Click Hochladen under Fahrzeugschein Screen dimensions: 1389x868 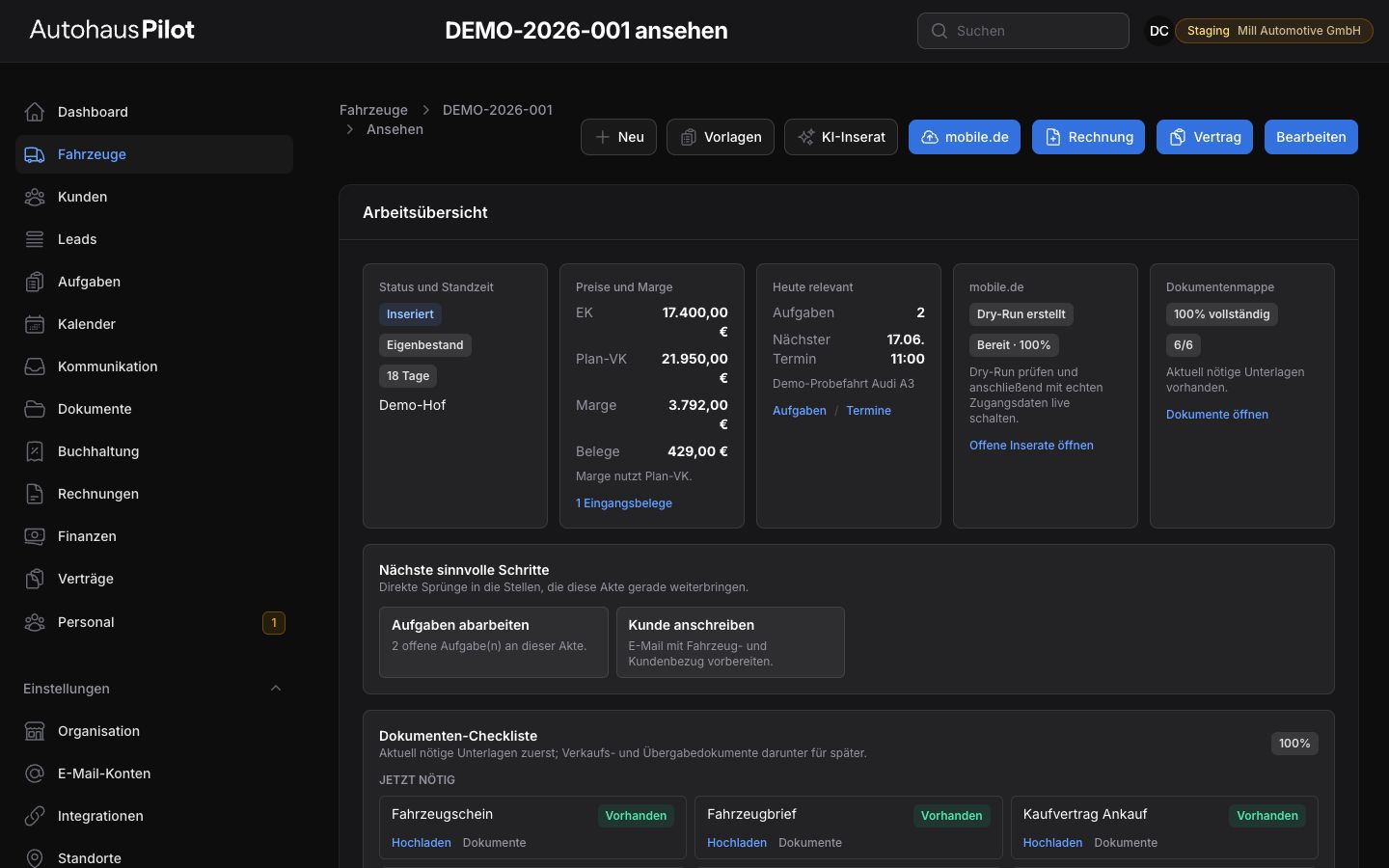[422, 843]
